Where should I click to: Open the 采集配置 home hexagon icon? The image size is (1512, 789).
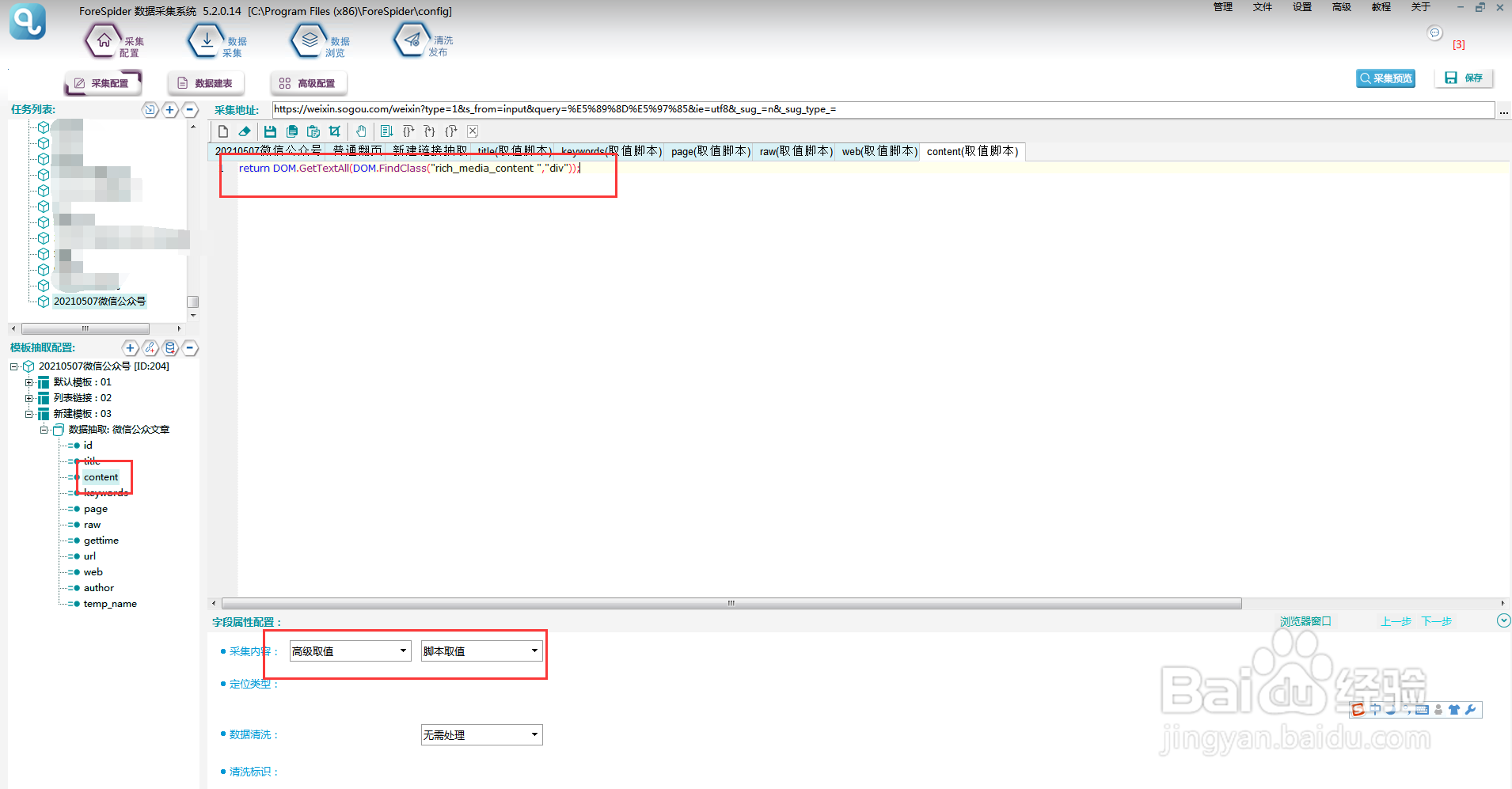(104, 40)
